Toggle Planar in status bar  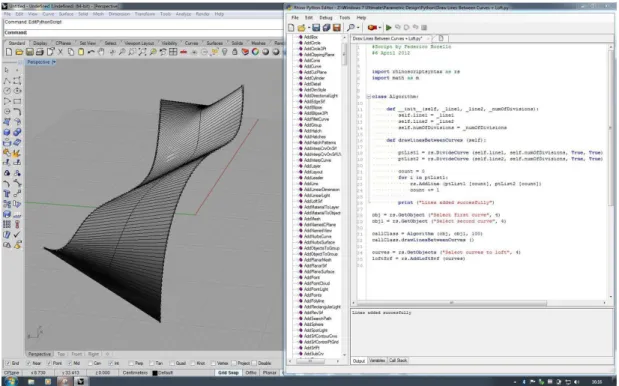[x=270, y=373]
